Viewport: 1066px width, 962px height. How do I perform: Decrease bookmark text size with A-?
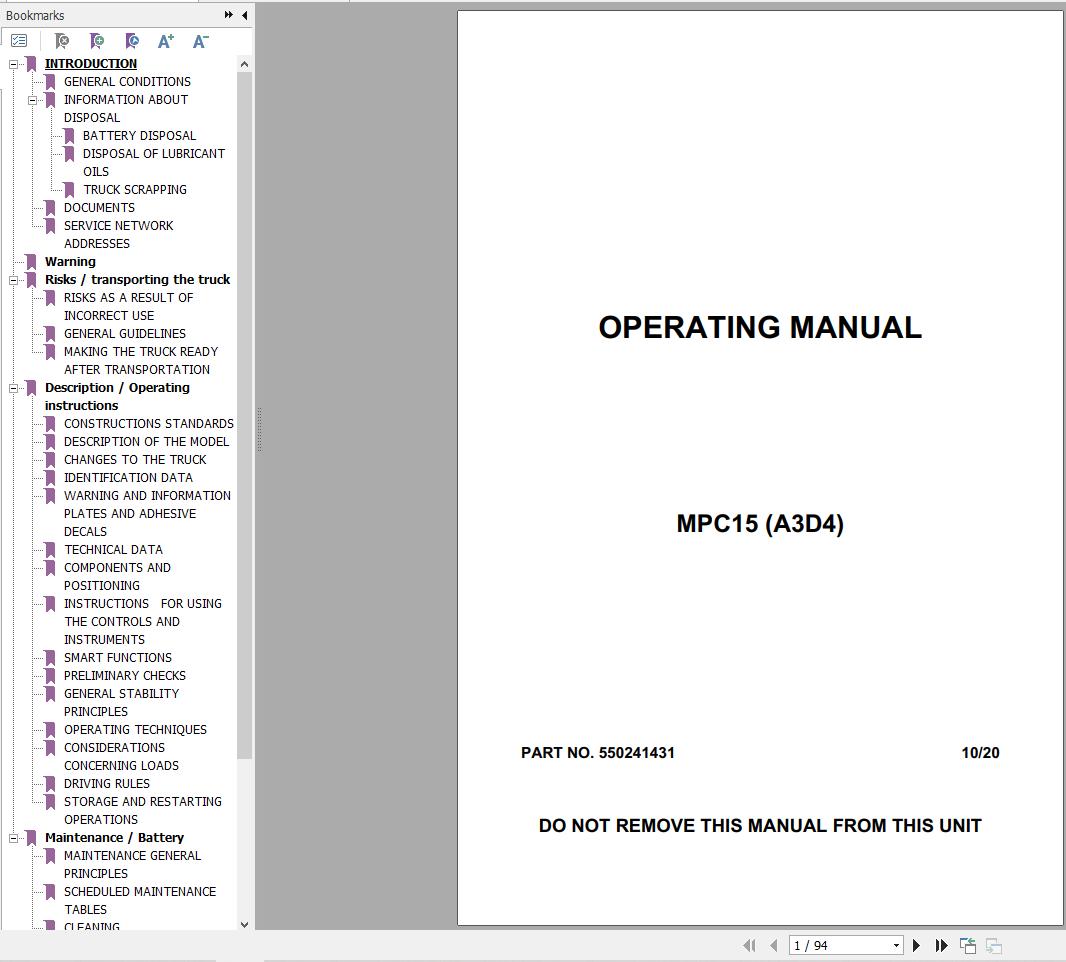[x=201, y=41]
